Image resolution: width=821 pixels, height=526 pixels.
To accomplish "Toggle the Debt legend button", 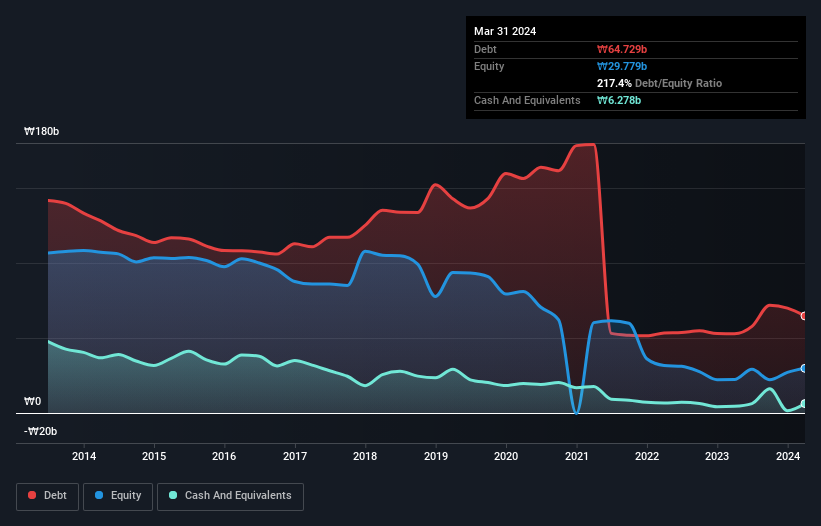I will 47,496.
